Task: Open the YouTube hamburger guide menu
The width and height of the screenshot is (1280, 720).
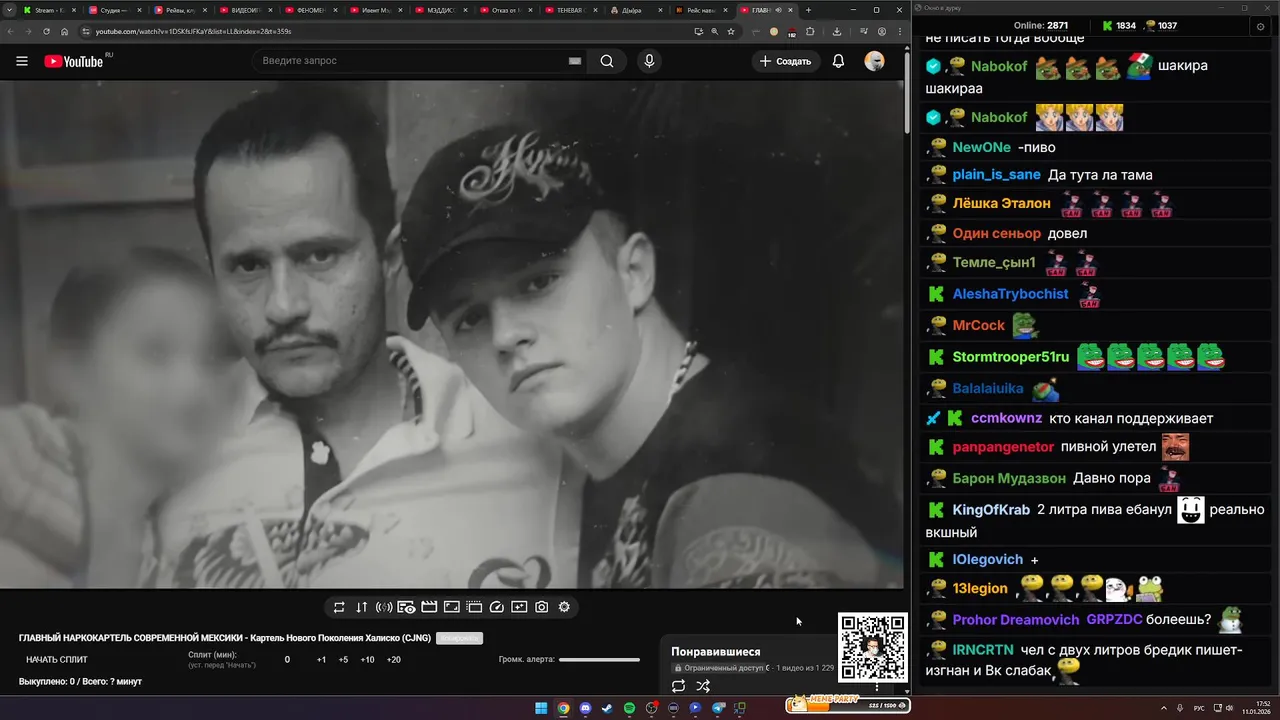Action: click(x=22, y=61)
